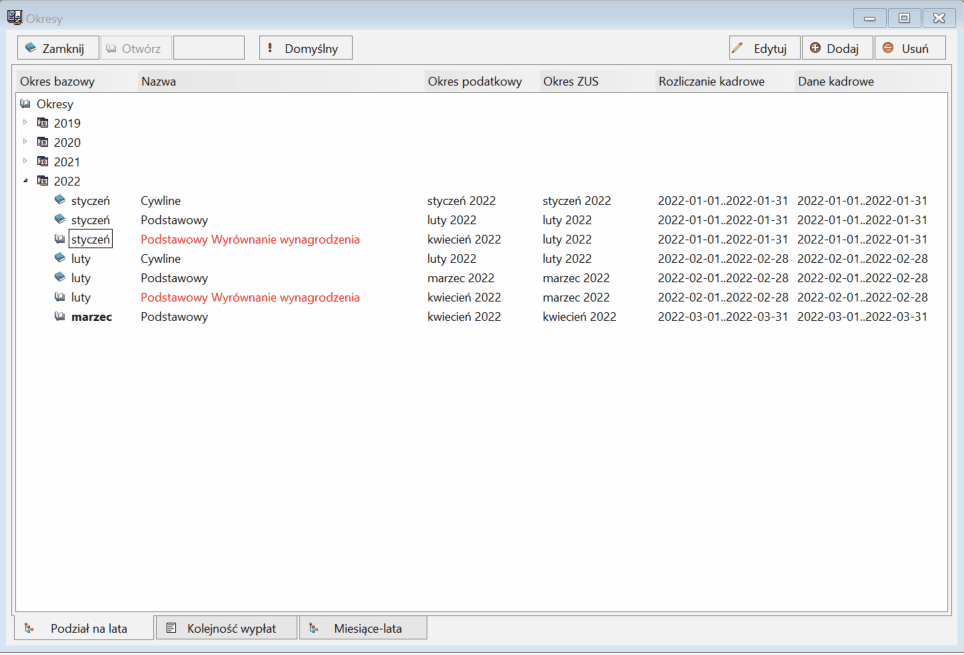Select the 2021 tree item label
Image resolution: width=964 pixels, height=655 pixels.
point(67,162)
